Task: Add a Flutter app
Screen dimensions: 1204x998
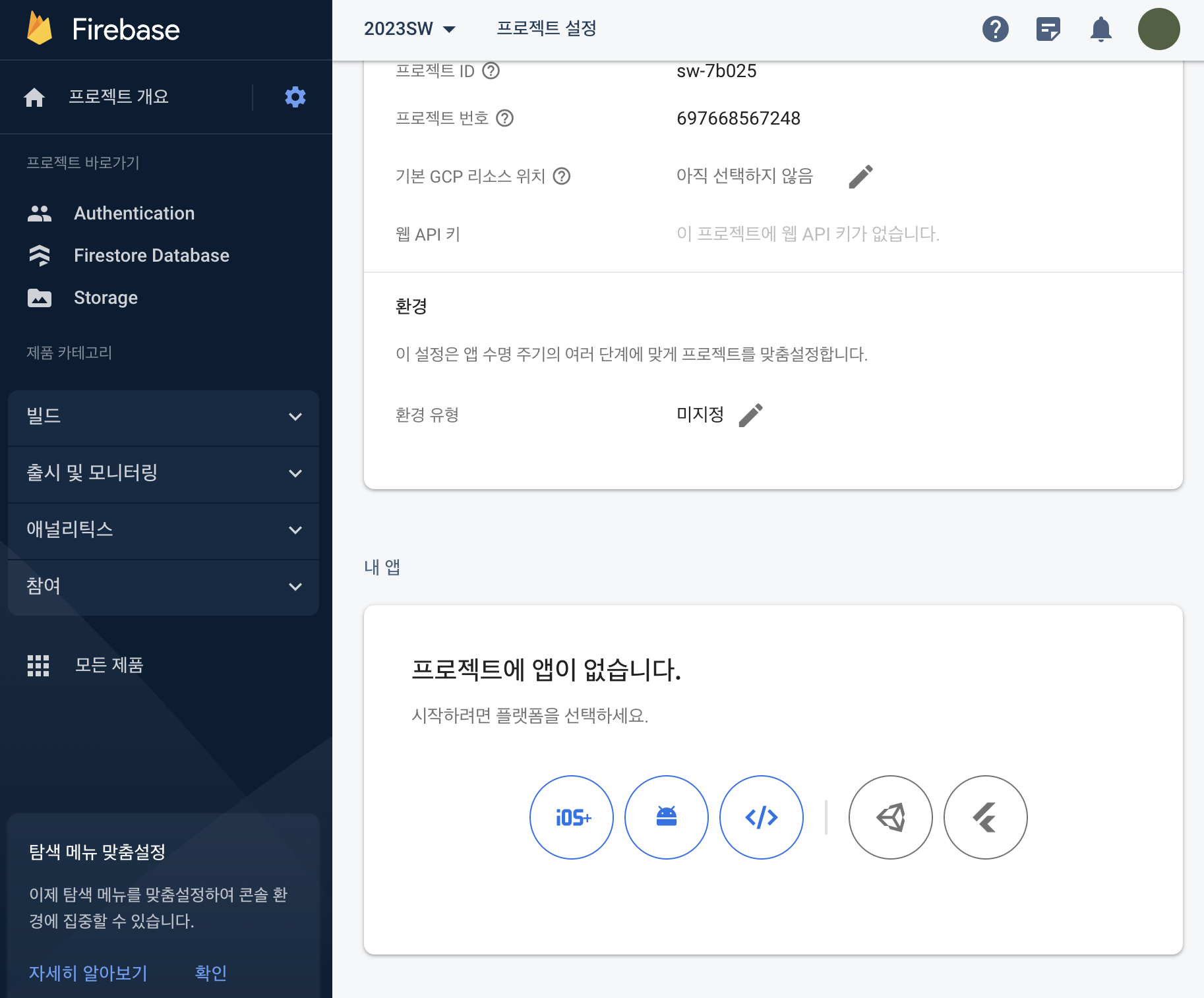Action: (x=986, y=817)
